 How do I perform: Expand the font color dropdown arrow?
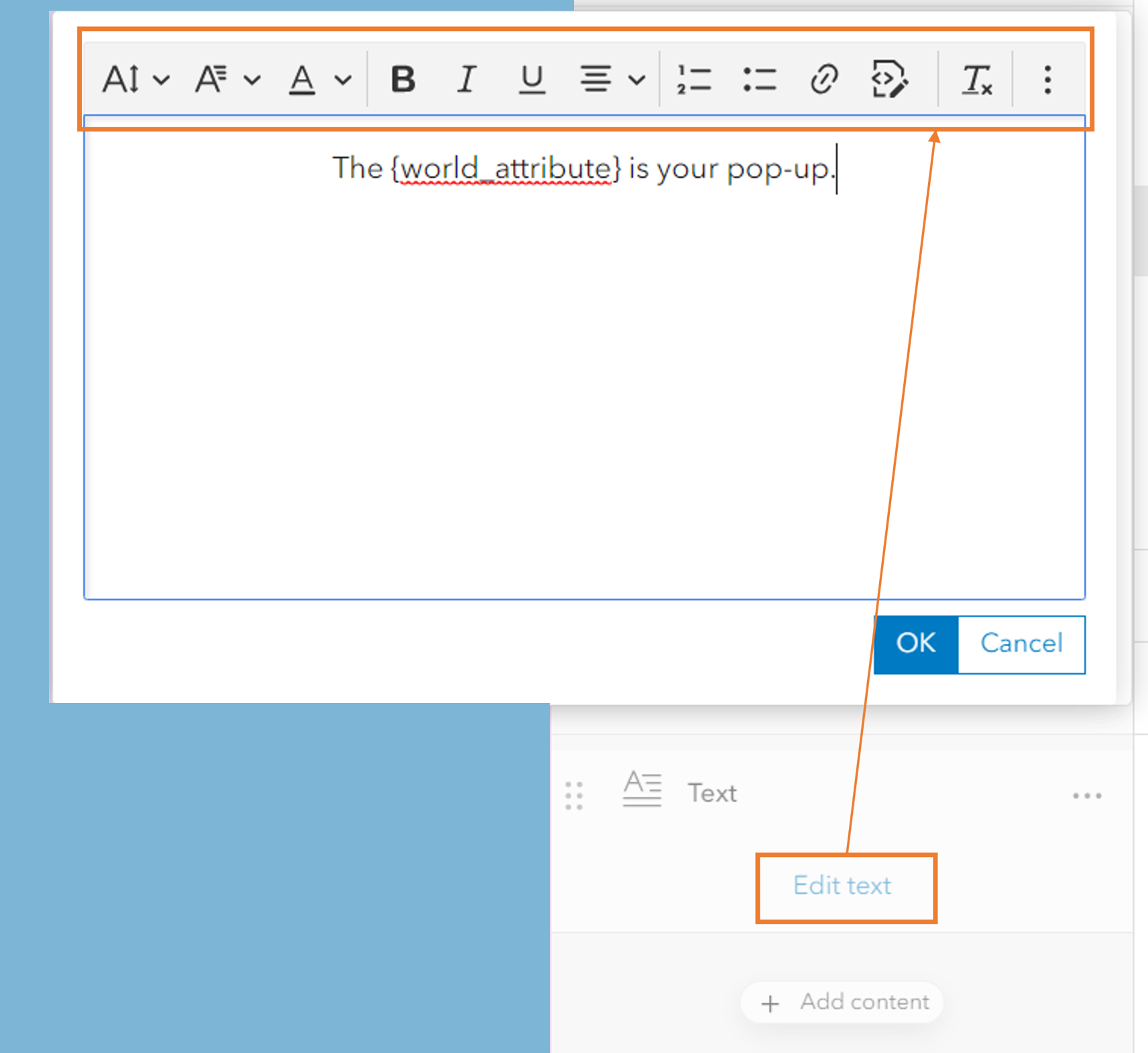(x=343, y=80)
